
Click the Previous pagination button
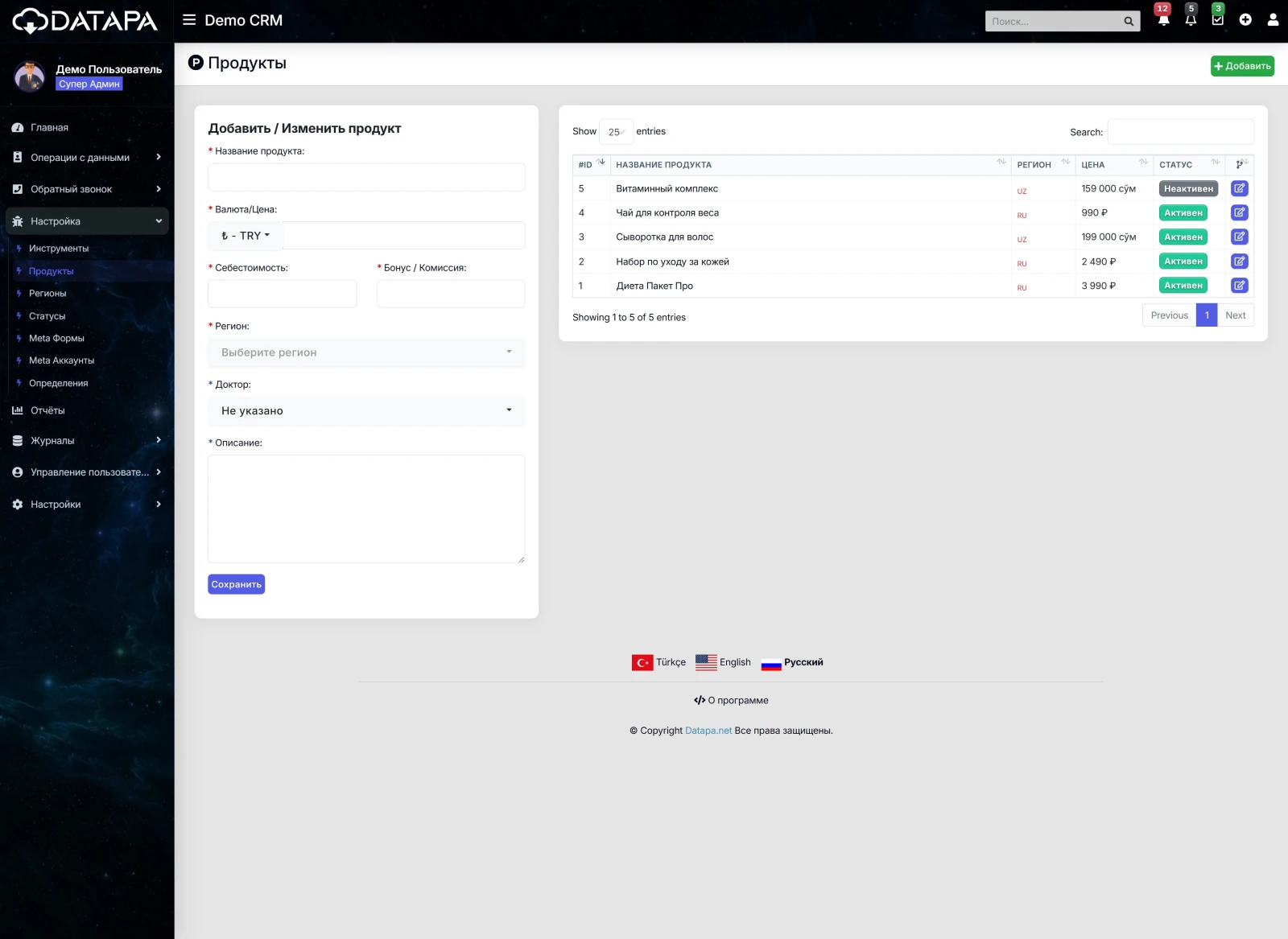(1169, 315)
